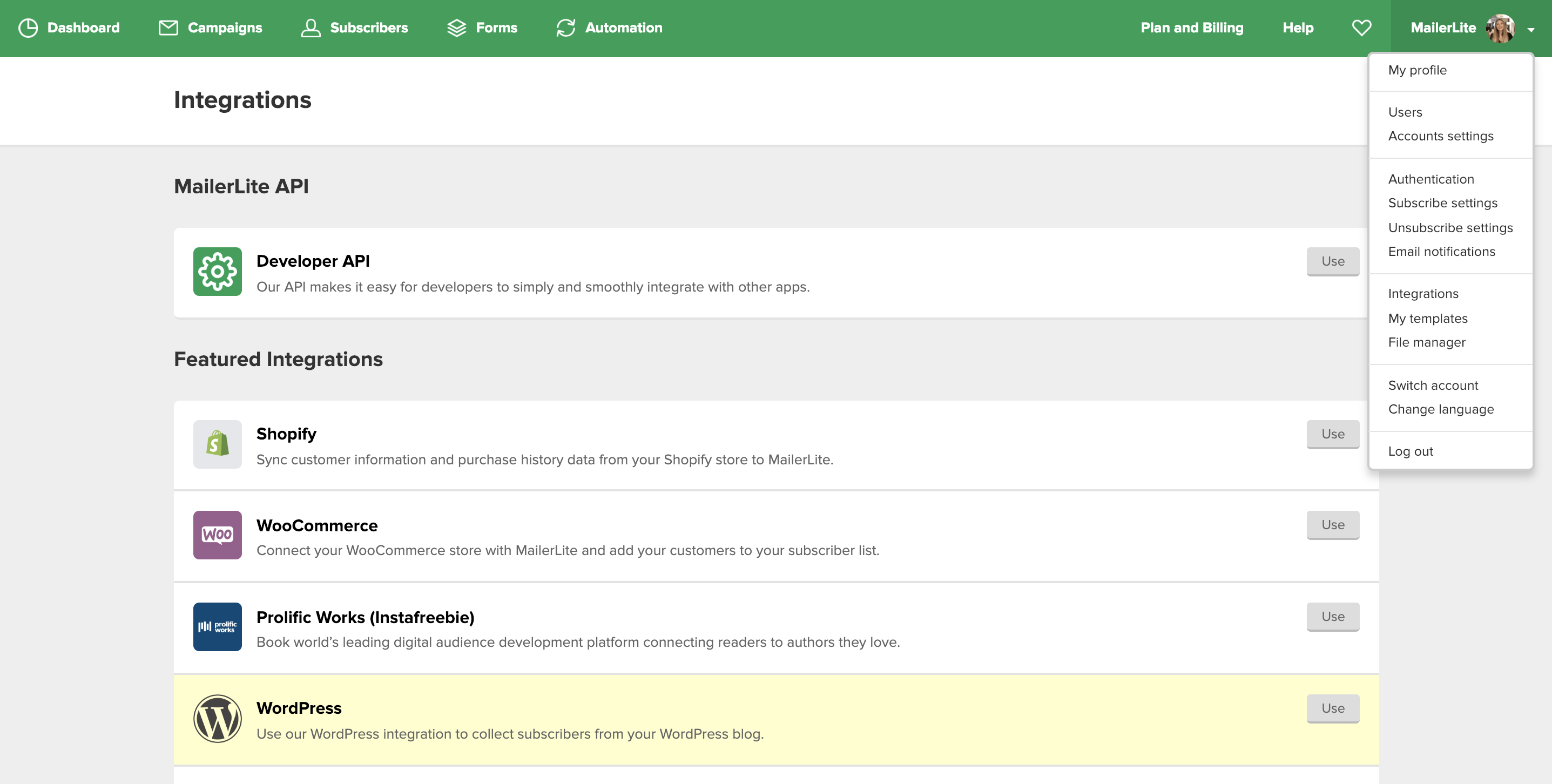Collapse the MailerLite account dropdown arrow
Viewport: 1552px width, 784px height.
click(x=1531, y=29)
